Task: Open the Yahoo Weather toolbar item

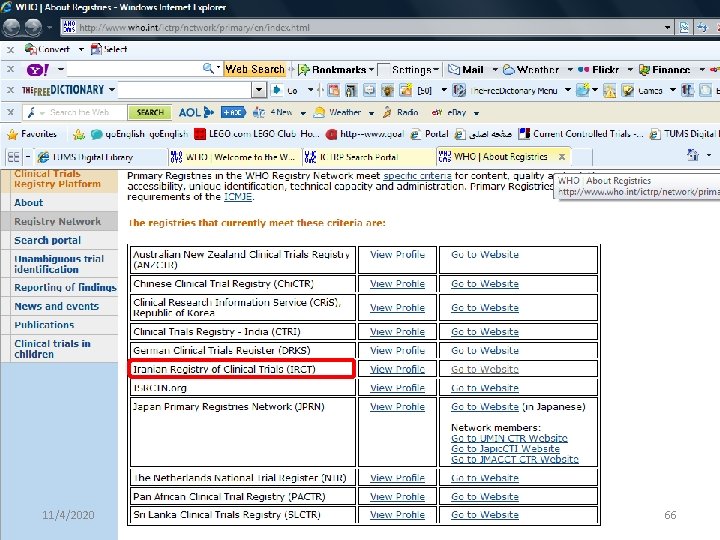Action: [531, 70]
